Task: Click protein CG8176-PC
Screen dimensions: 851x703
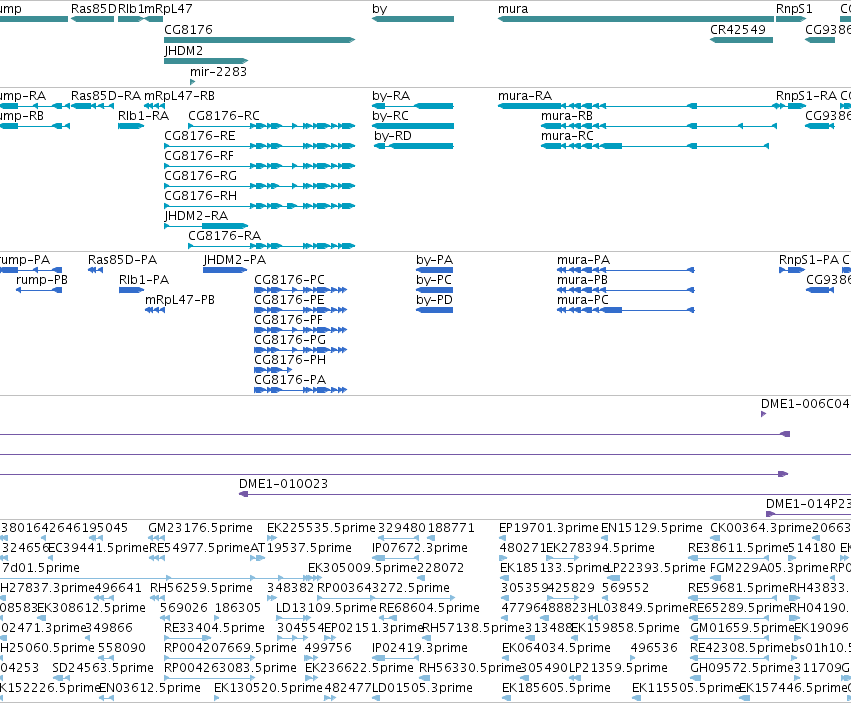Action: point(301,290)
